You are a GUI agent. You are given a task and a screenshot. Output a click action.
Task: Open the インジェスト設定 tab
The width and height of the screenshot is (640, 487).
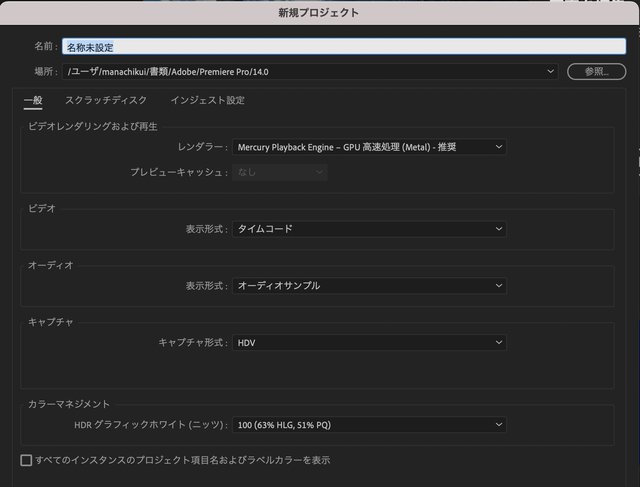[x=207, y=100]
